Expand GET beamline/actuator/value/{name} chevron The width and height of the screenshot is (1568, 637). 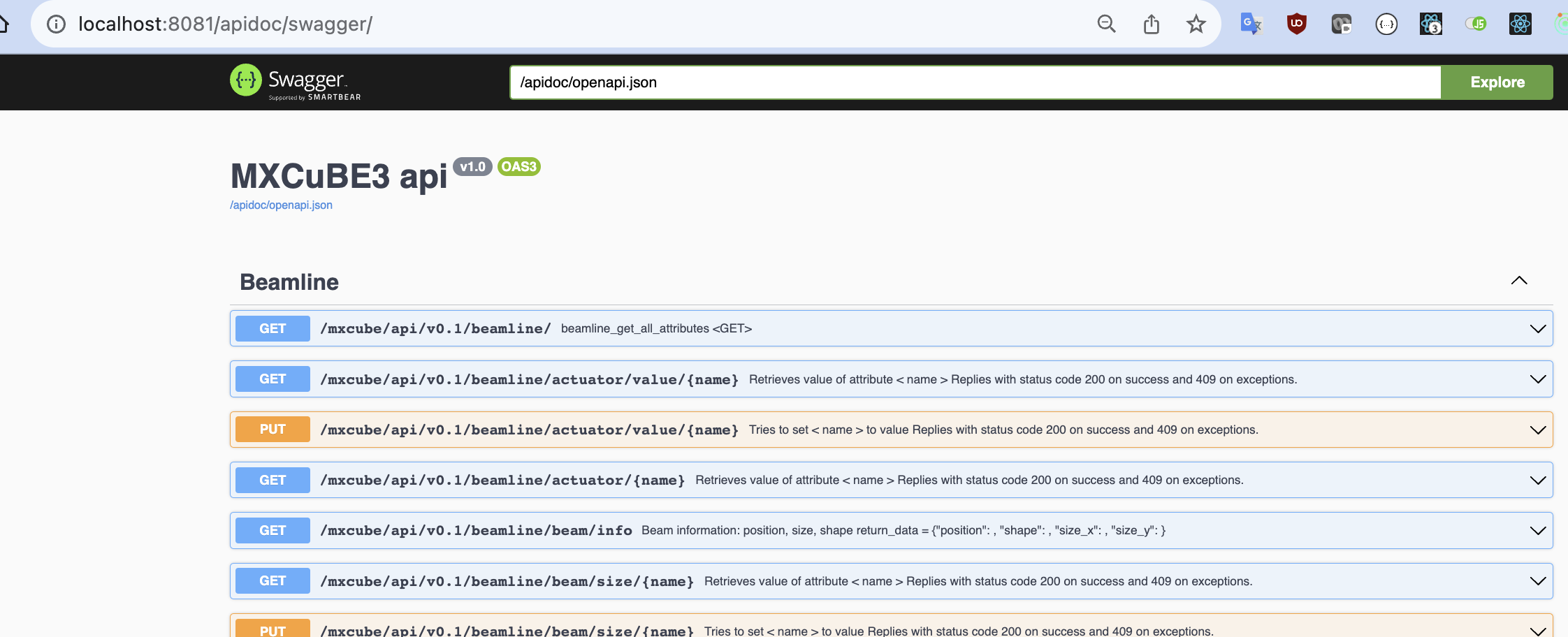1538,379
